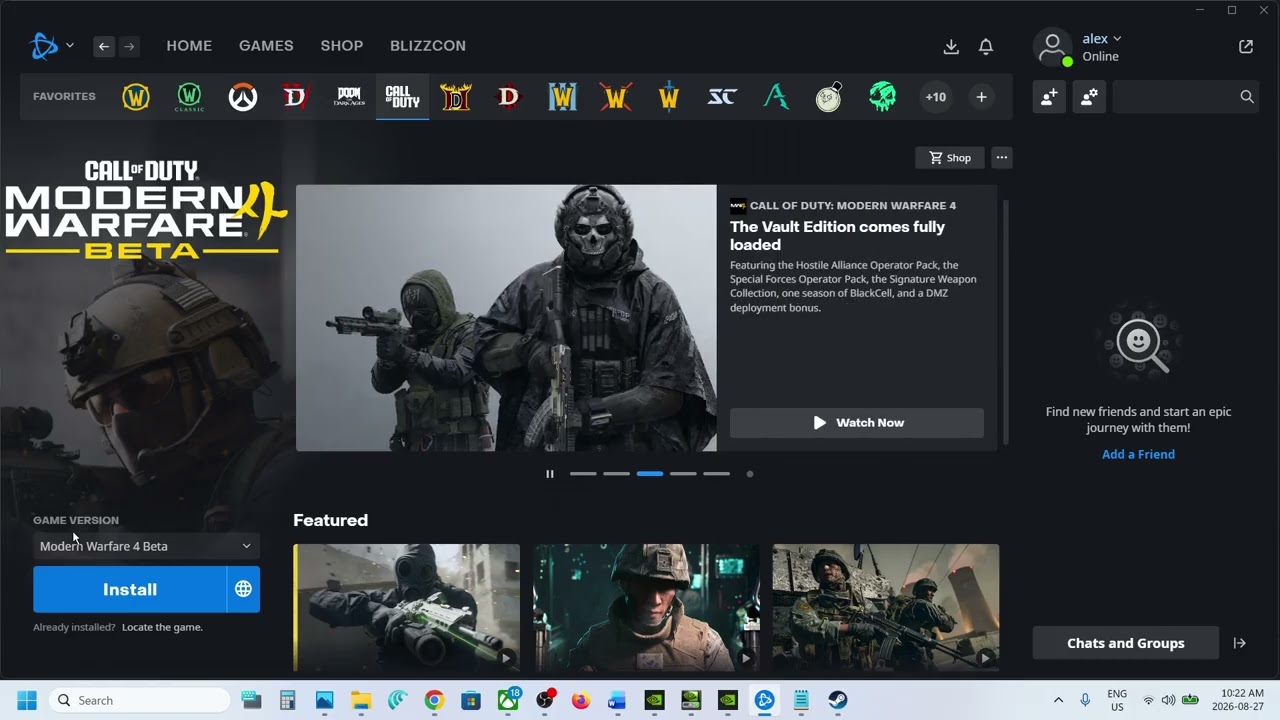Focus the friends search field

(x=1185, y=96)
